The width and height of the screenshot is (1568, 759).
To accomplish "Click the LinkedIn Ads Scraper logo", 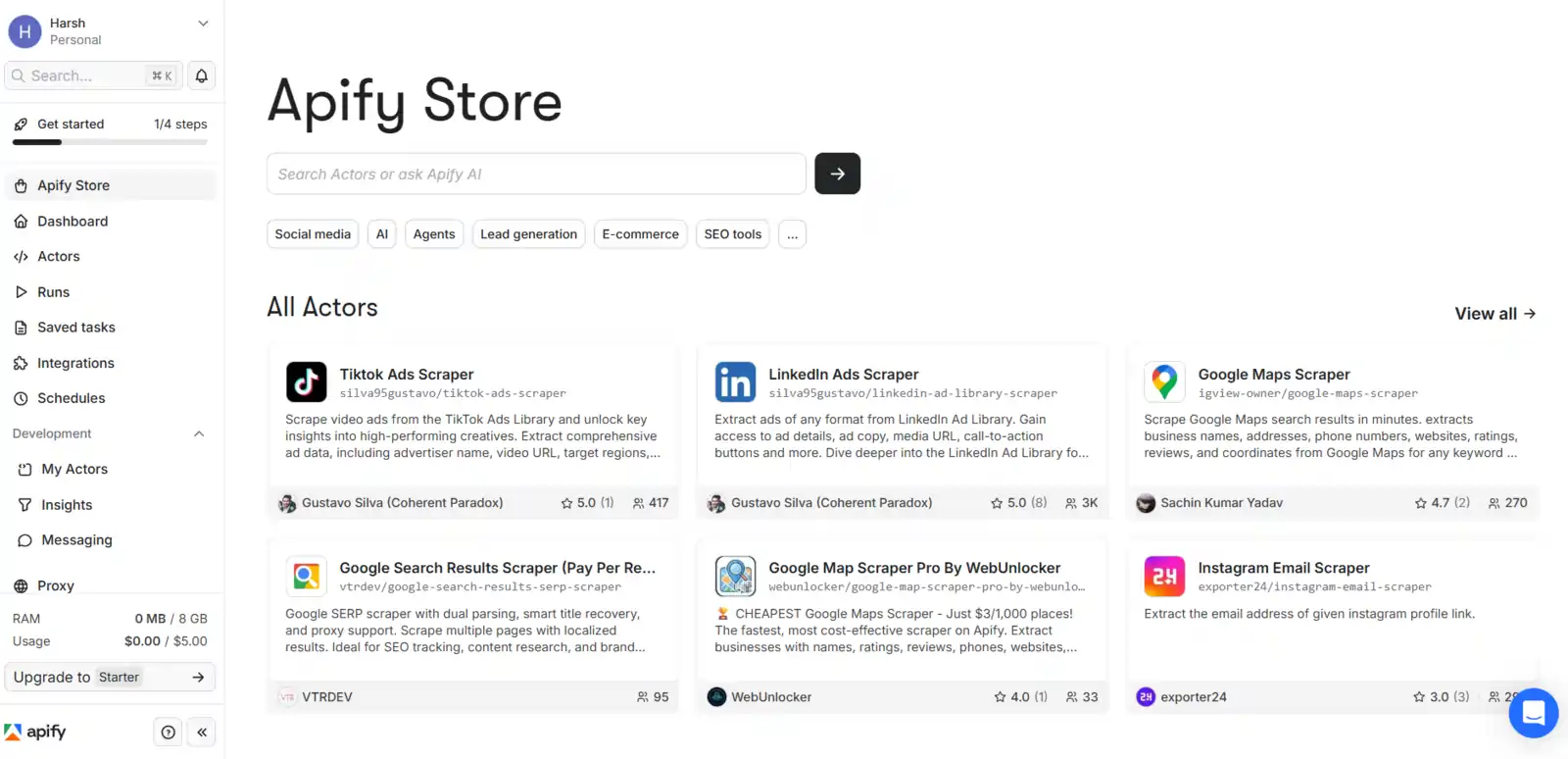I will coord(735,381).
